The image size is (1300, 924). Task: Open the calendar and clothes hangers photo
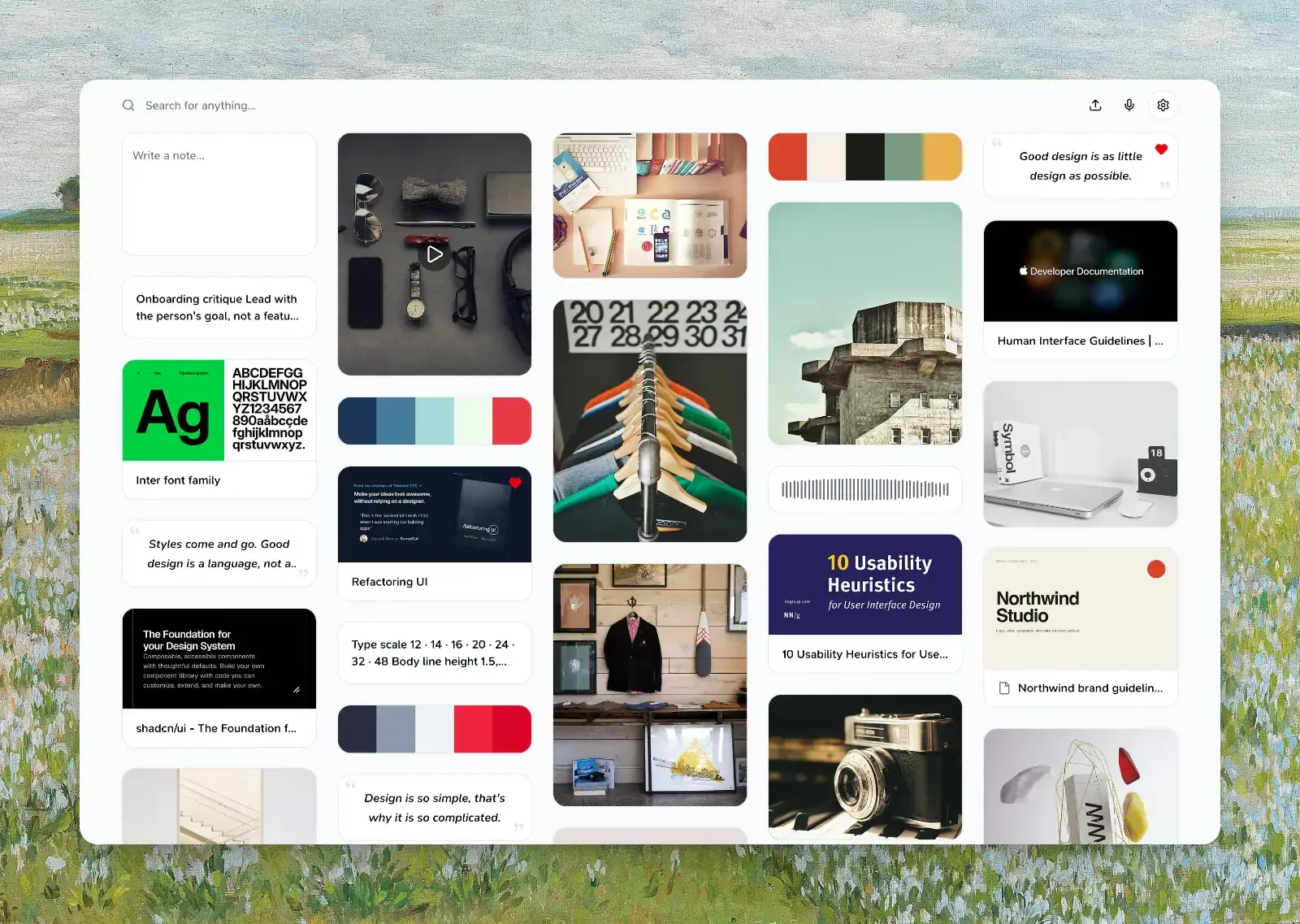650,421
